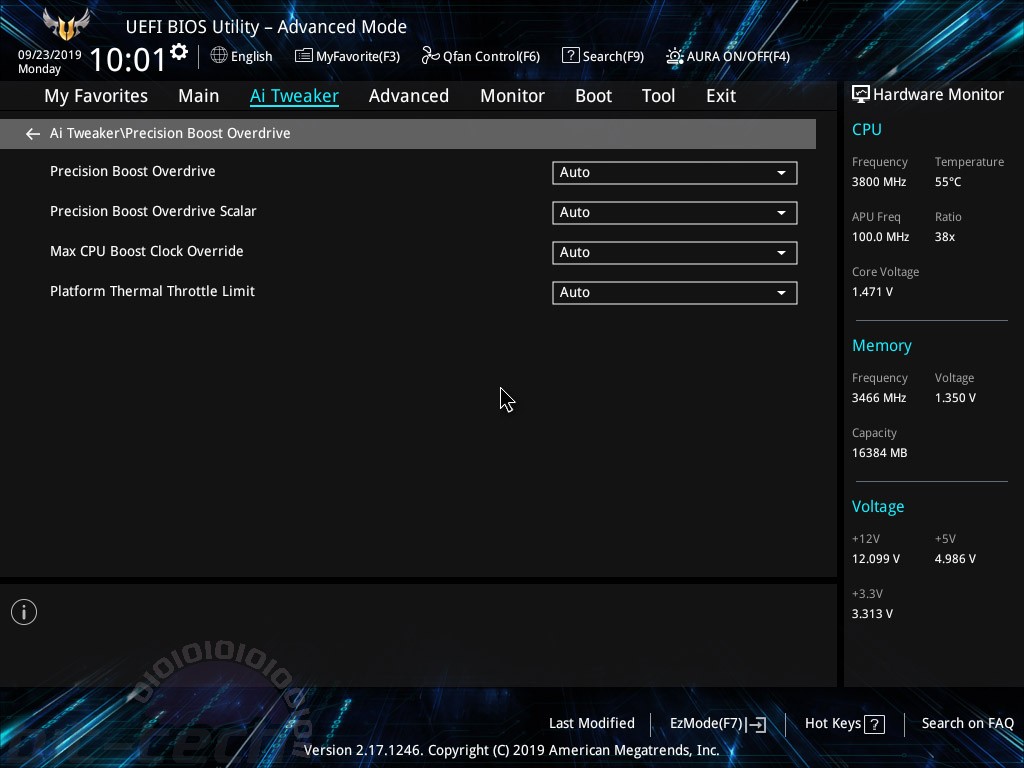Click the Core Voltage value 1.471 V
This screenshot has height=768, width=1024.
click(872, 292)
